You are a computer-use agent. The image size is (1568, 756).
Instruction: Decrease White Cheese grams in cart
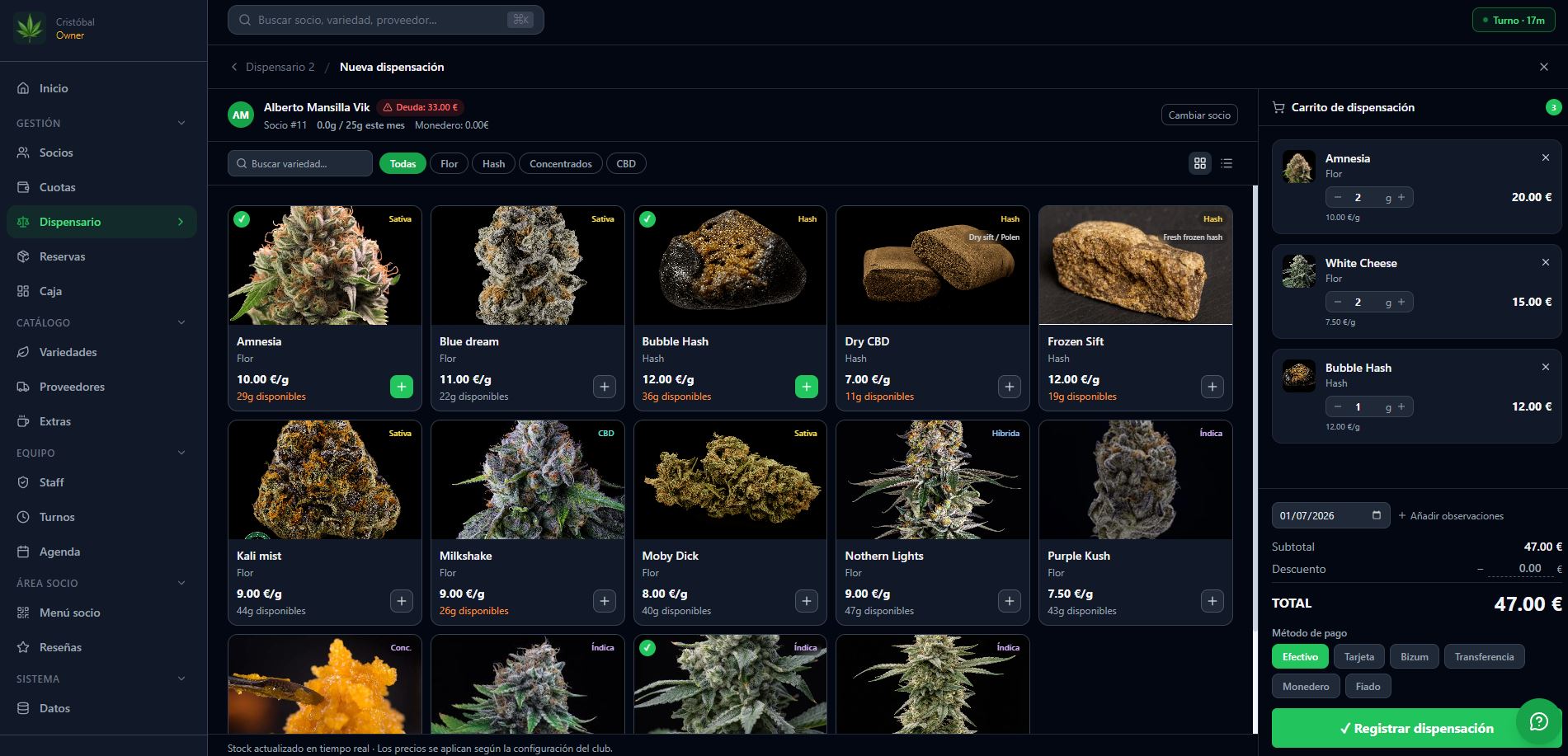(1338, 302)
